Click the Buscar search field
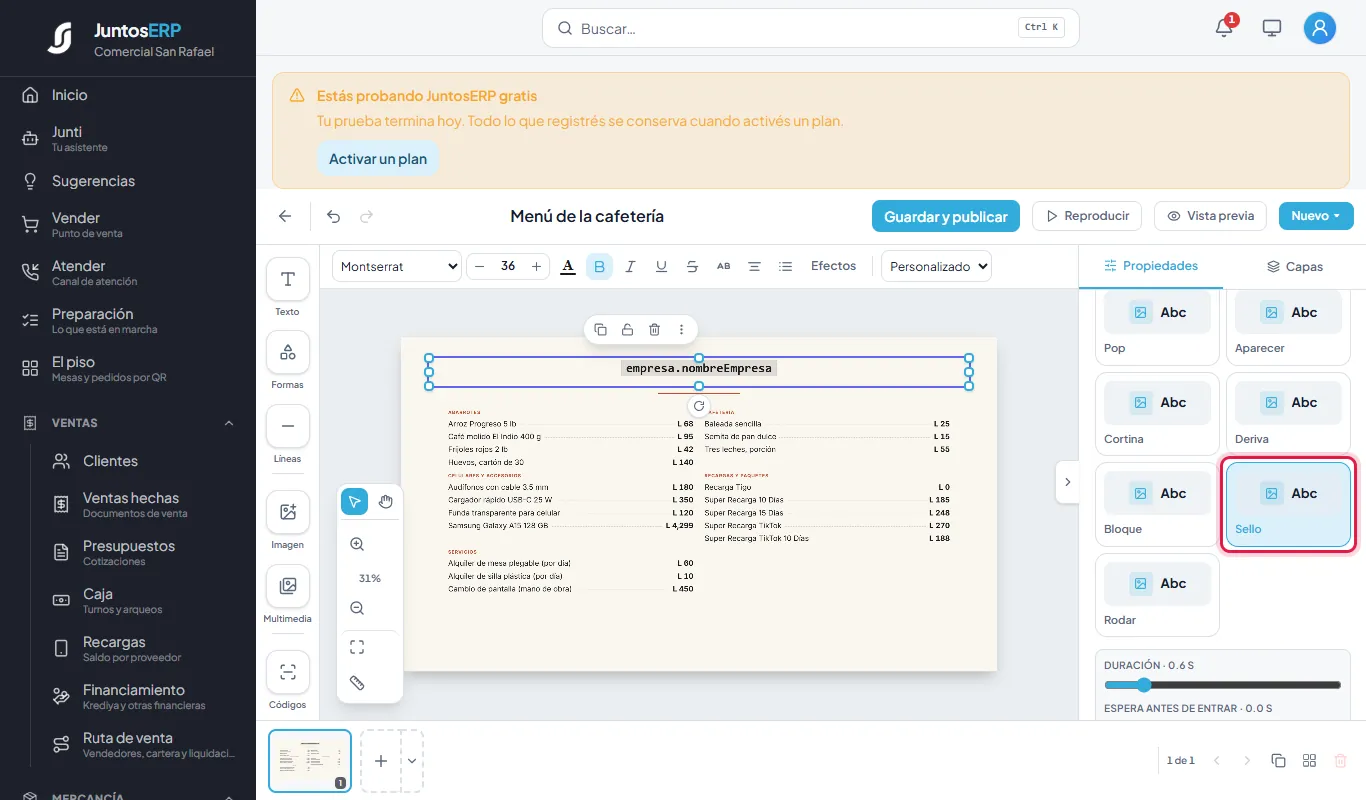 [811, 29]
